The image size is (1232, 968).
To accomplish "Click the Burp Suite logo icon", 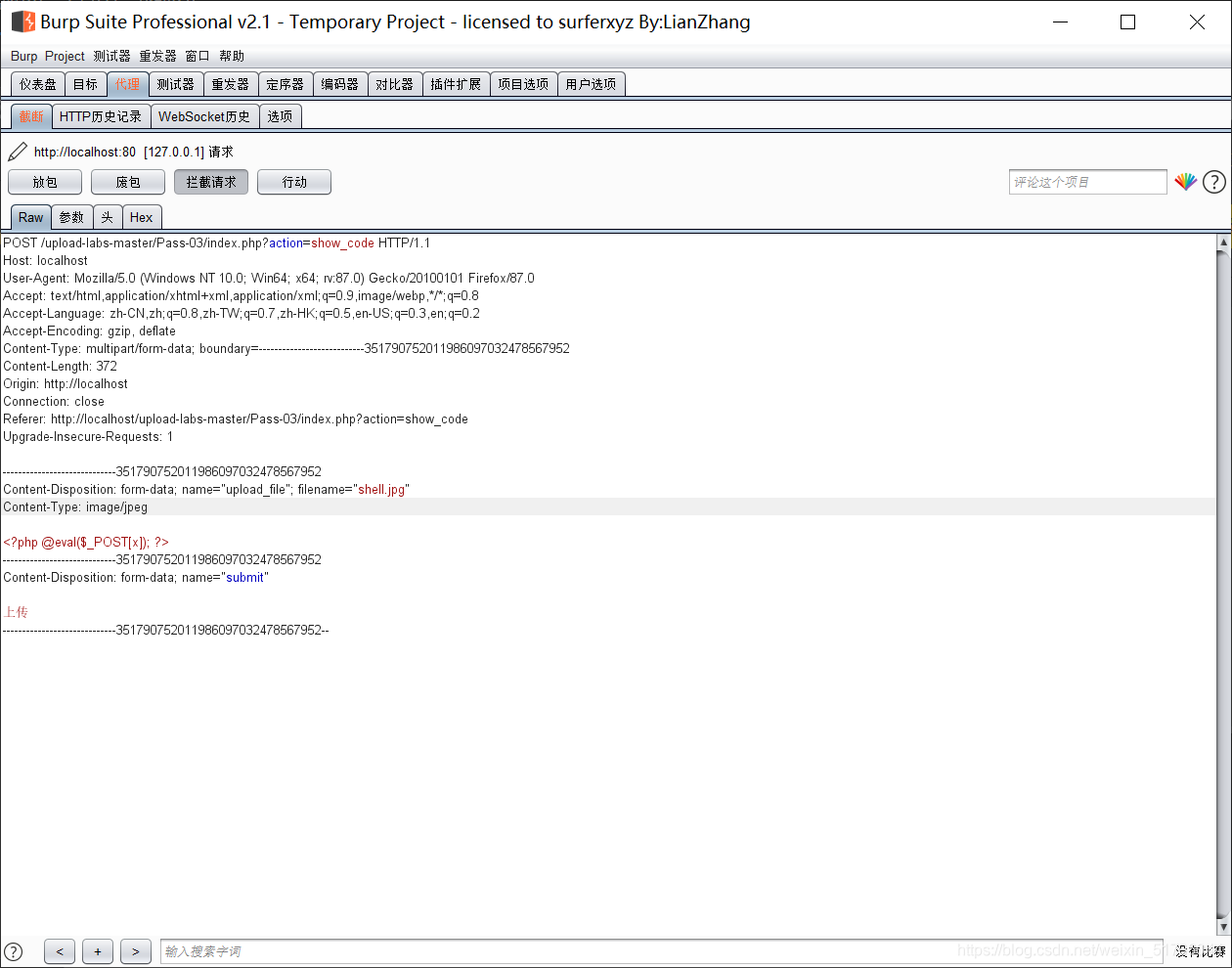I will (22, 22).
